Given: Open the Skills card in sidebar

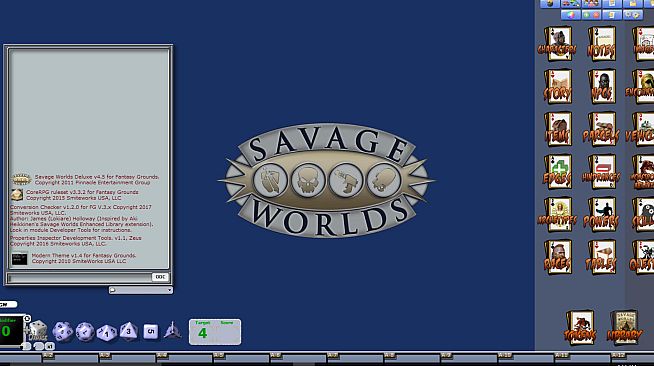Looking at the screenshot, I should point(643,215).
